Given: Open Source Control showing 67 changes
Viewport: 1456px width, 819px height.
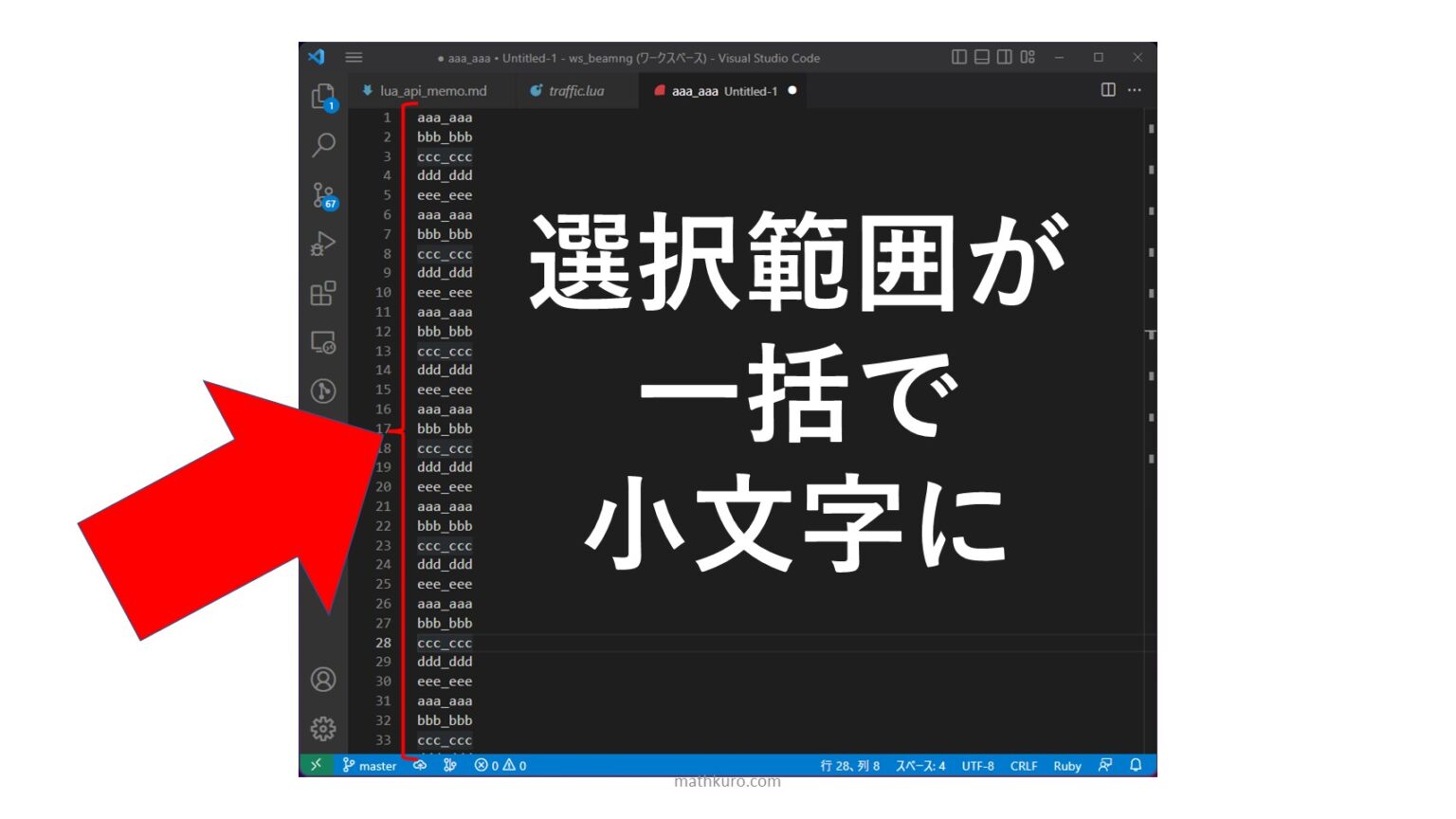Looking at the screenshot, I should 323,197.
